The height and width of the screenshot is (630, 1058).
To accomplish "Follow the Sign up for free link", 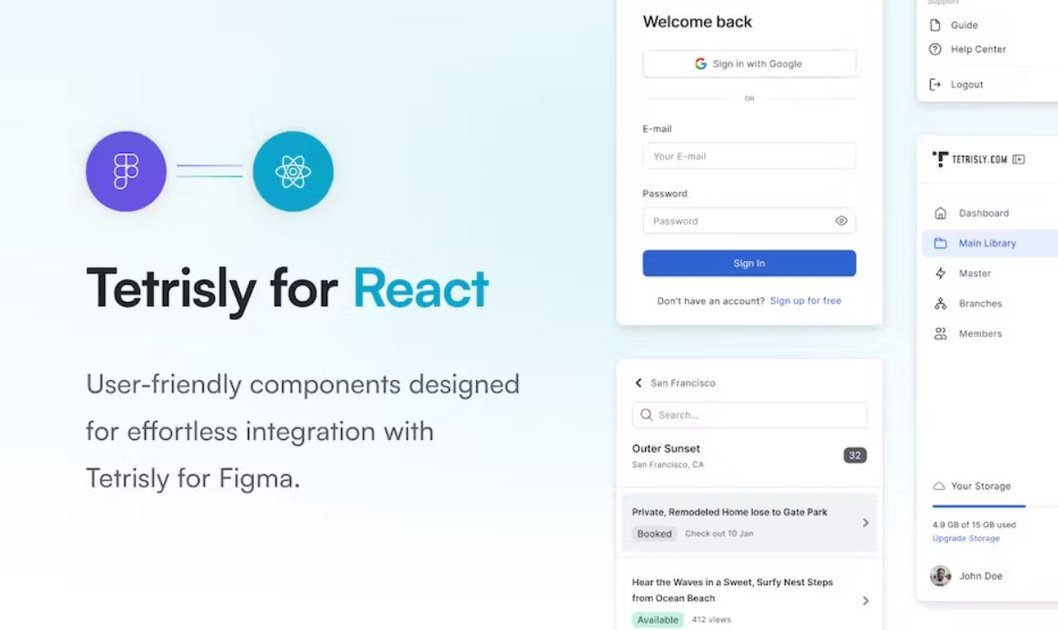I will [x=805, y=301].
